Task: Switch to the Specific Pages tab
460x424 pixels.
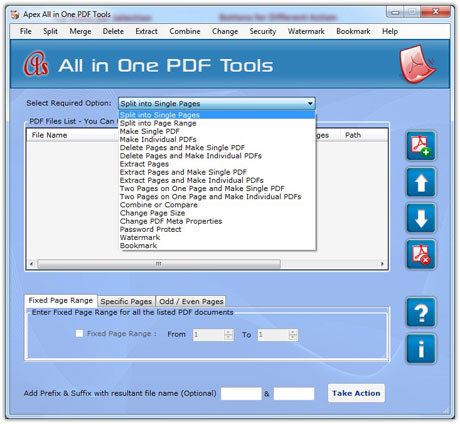Action: click(x=126, y=301)
